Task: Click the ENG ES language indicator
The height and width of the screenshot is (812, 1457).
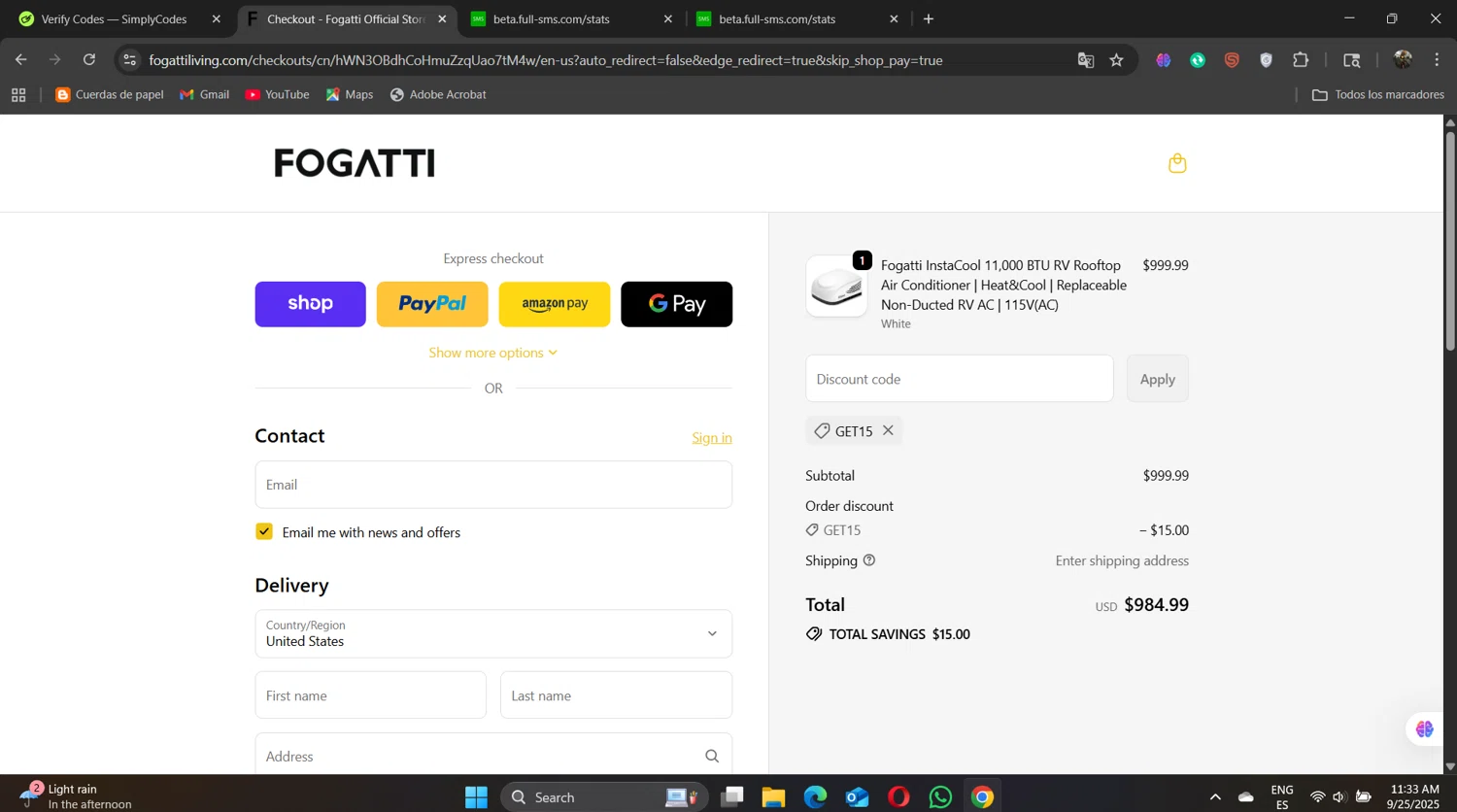Action: pos(1282,796)
